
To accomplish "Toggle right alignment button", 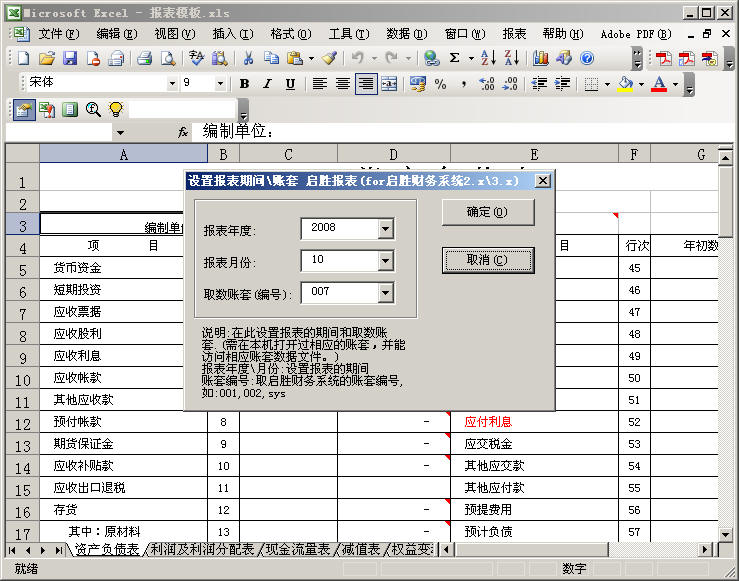I will 366,84.
